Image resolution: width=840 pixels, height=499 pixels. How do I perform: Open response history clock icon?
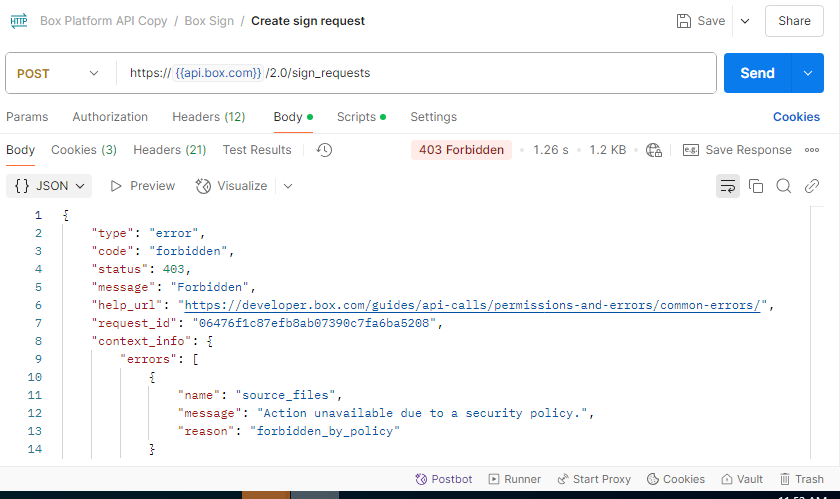(x=324, y=150)
